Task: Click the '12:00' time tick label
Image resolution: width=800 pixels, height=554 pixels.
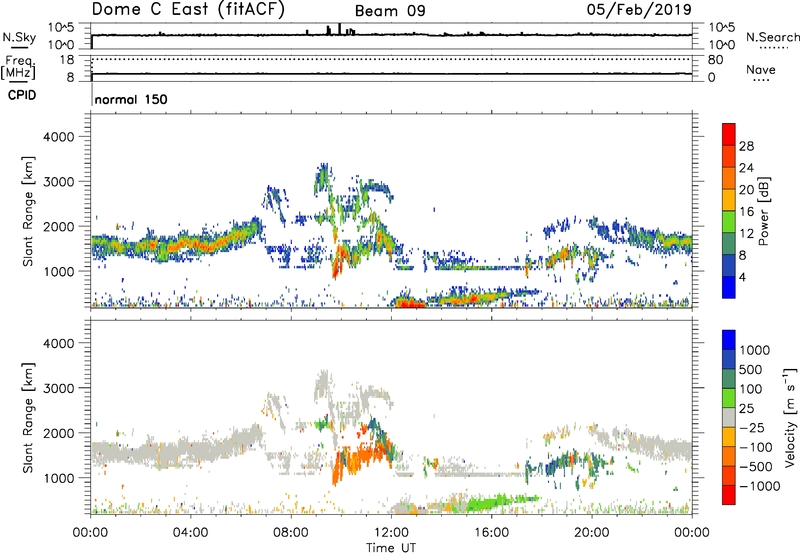Action: click(391, 533)
